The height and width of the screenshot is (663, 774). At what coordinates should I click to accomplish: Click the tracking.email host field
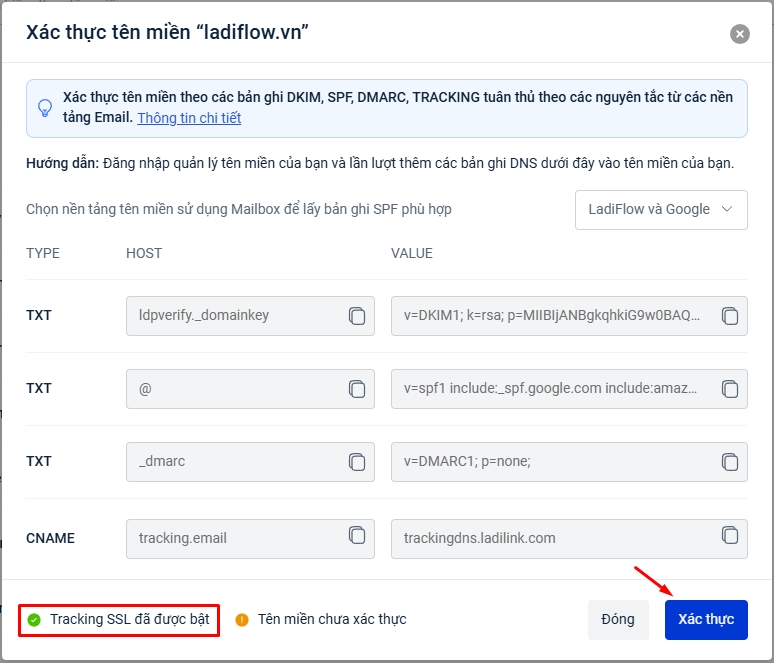[x=235, y=538]
